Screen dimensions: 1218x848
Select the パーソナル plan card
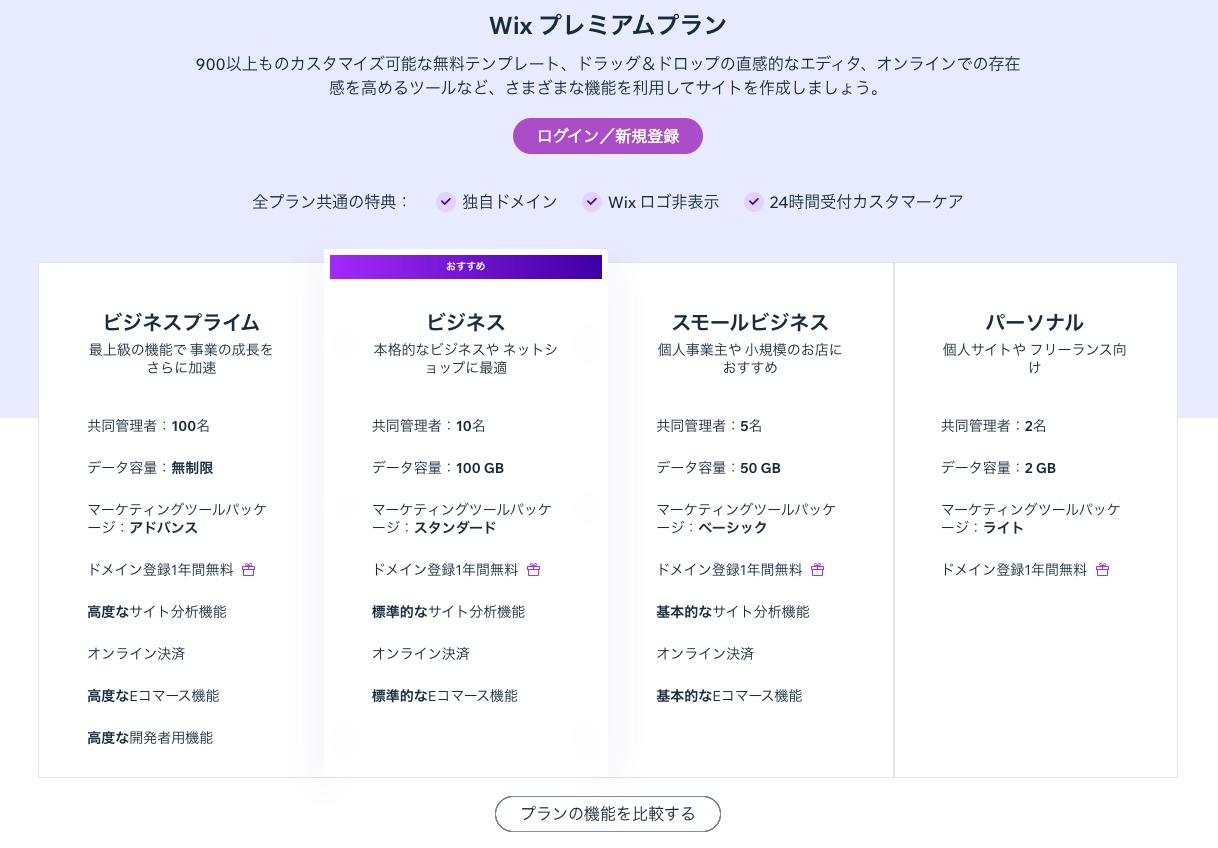point(1035,520)
